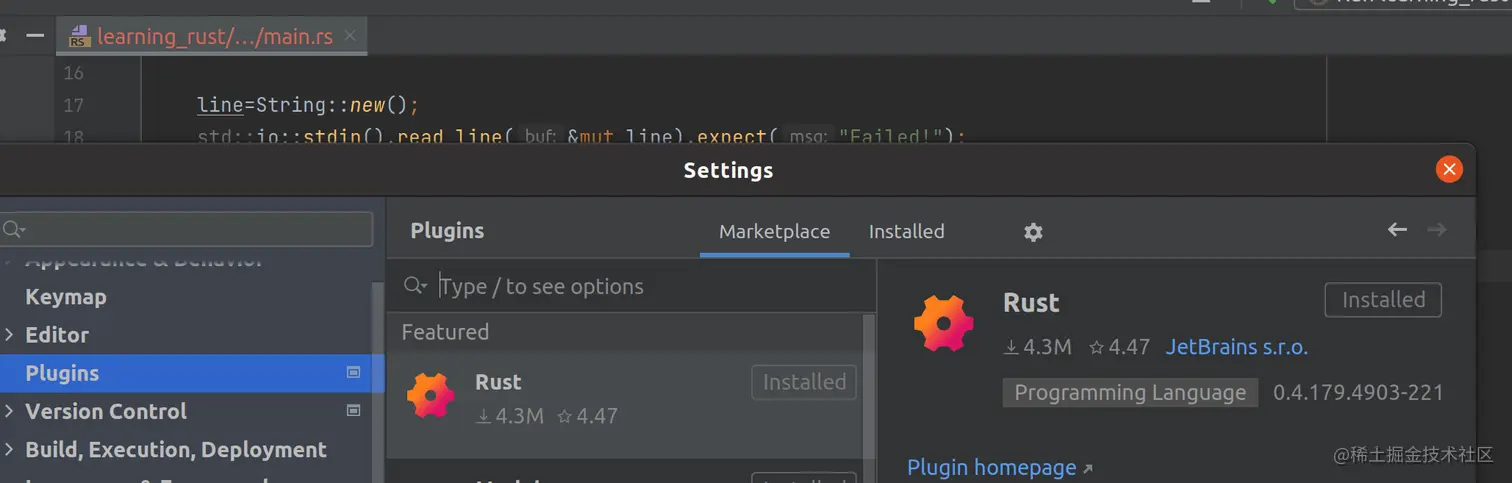Click the Programming Language tag
This screenshot has width=1512, height=483.
[x=1130, y=393]
